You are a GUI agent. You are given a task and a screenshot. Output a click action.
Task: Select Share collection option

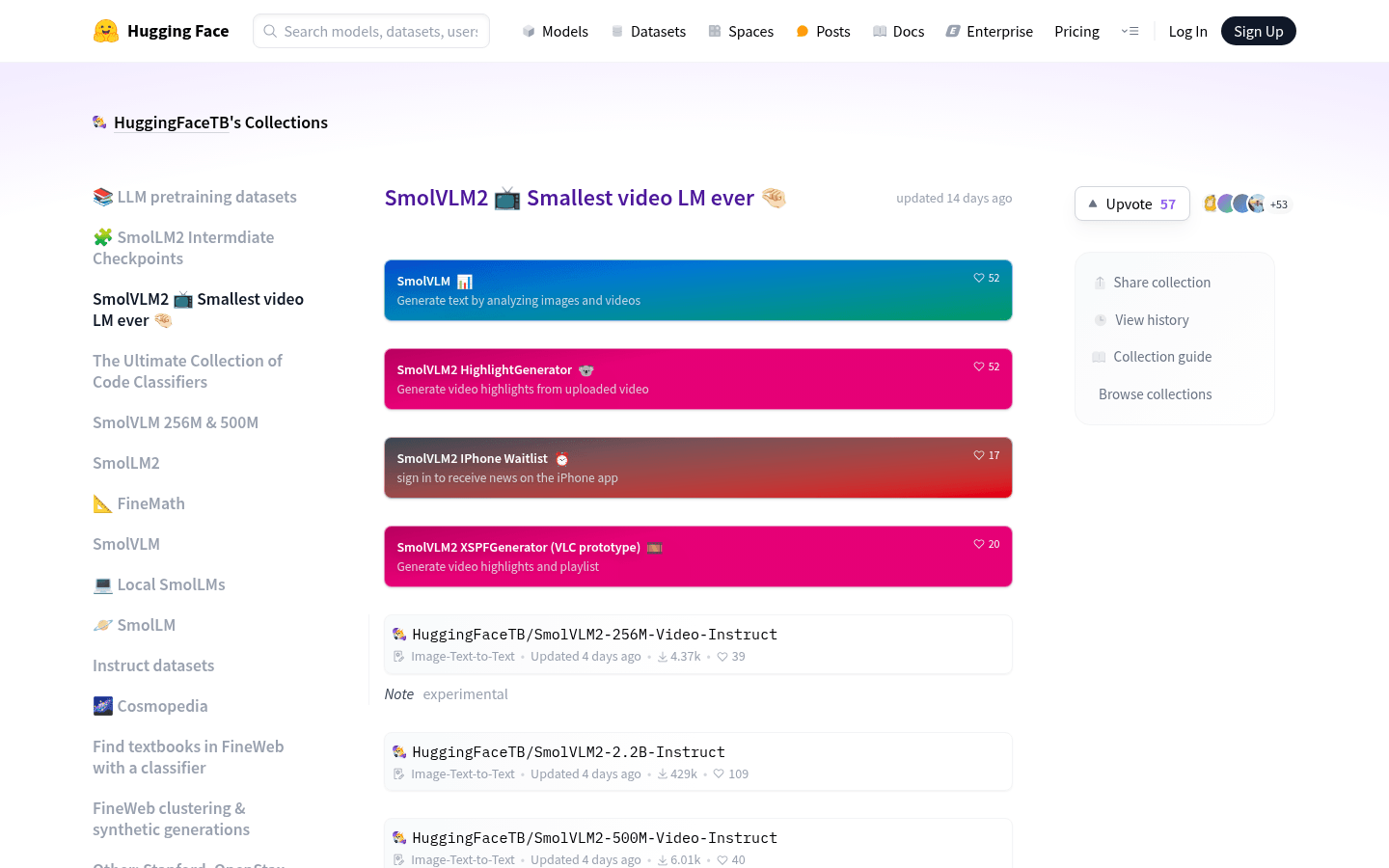coord(1161,283)
